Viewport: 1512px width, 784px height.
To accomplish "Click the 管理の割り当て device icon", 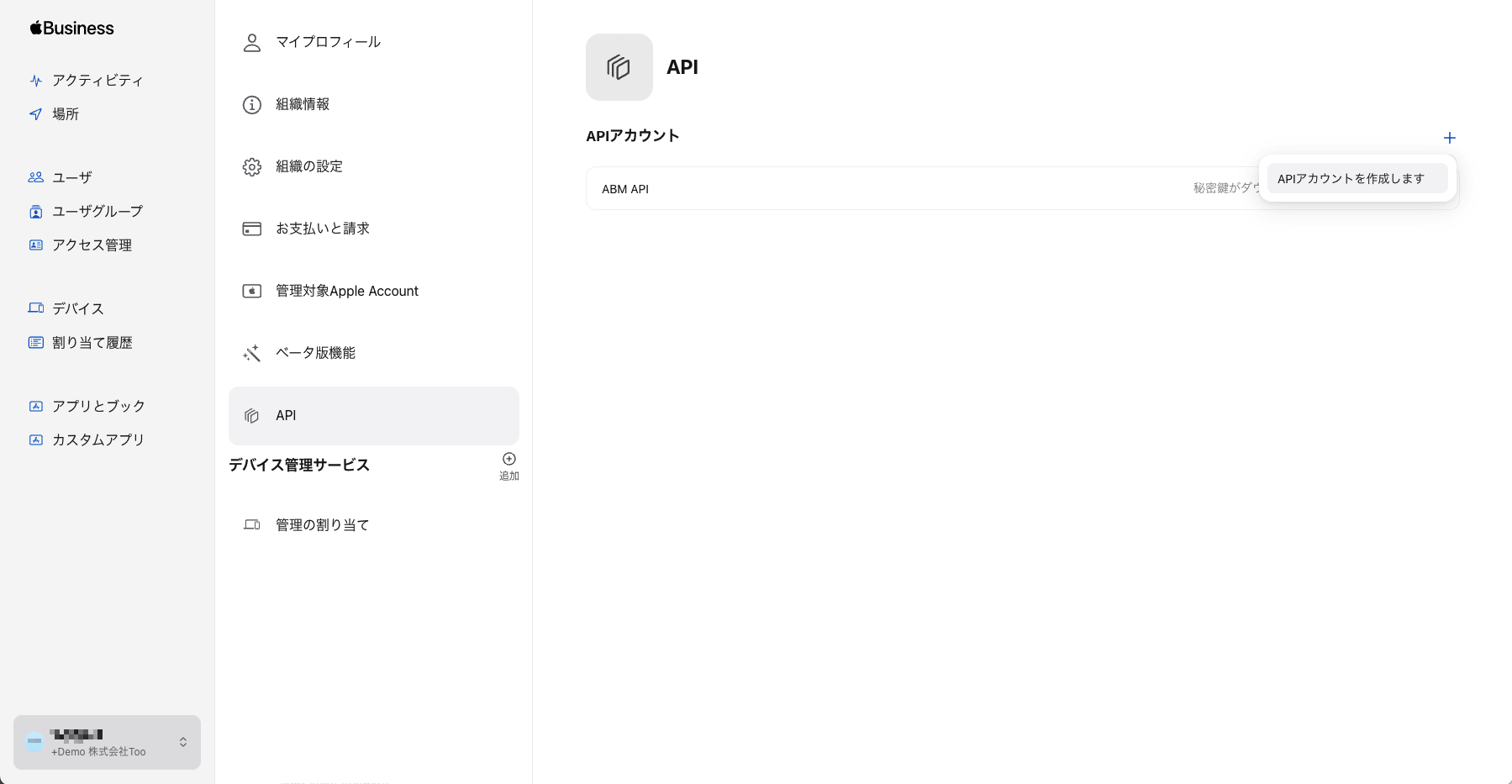I will click(252, 525).
